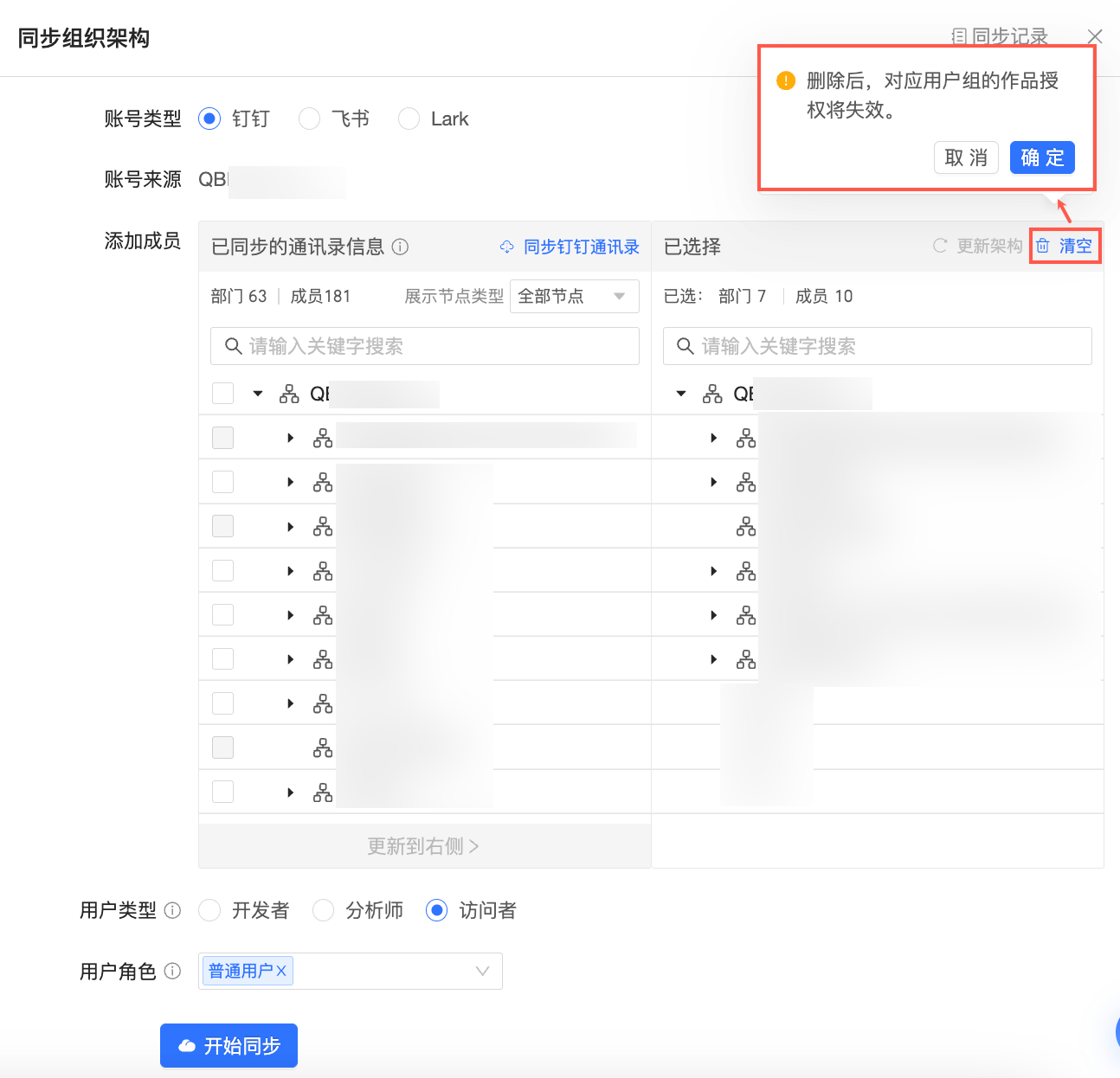
Task: Select the 飞书 account type
Action: pyautogui.click(x=309, y=119)
